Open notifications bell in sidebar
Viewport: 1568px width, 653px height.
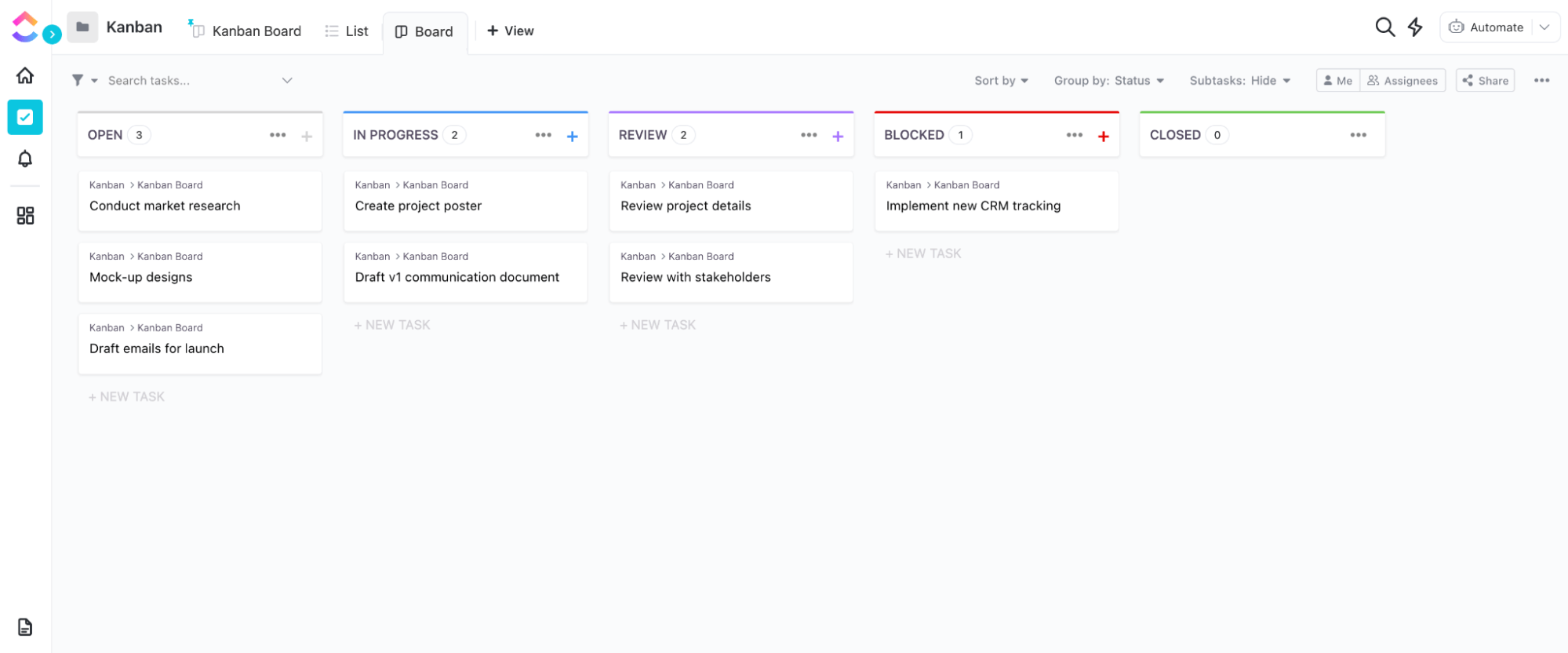click(25, 159)
